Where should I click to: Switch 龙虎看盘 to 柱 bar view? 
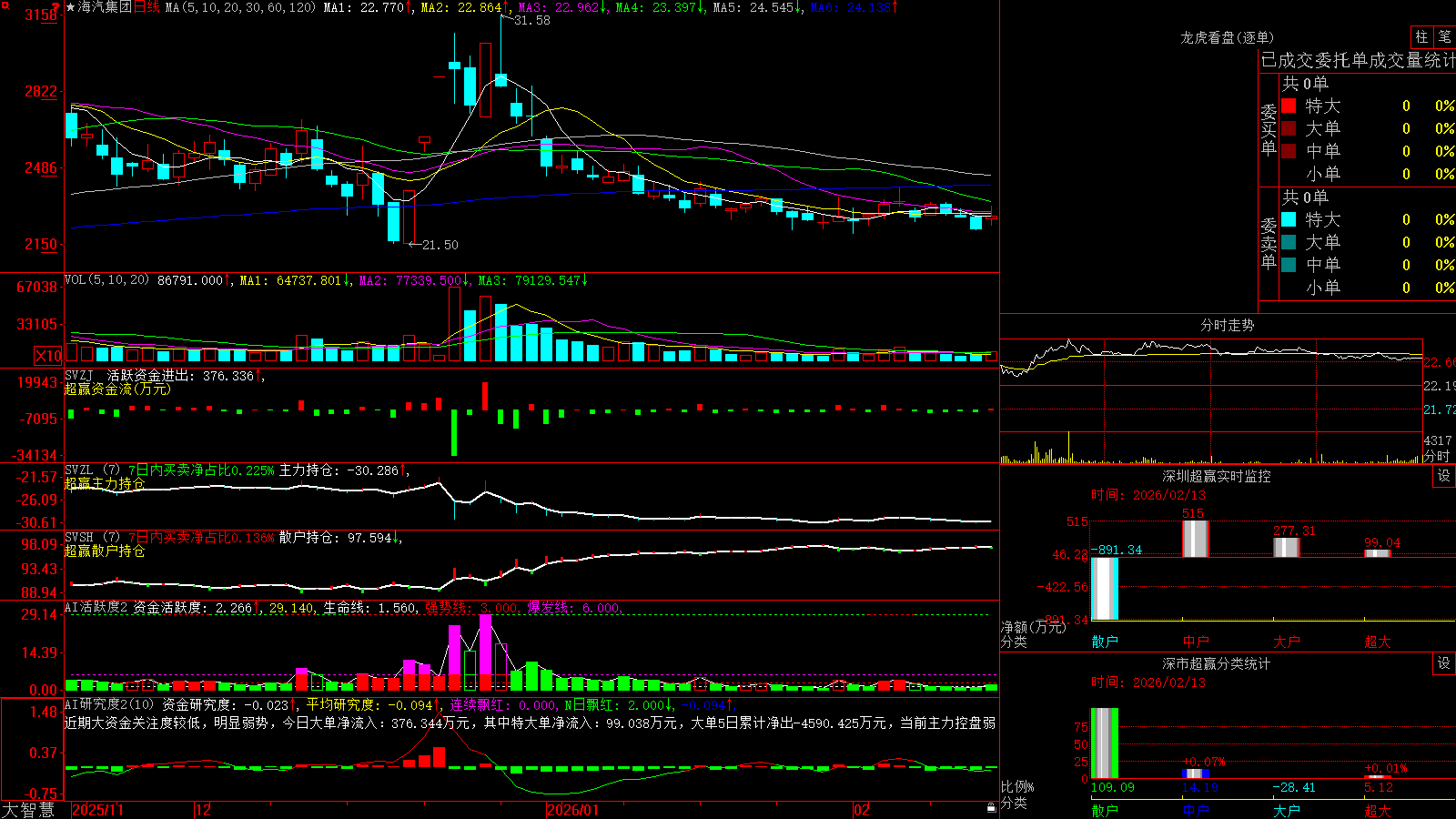(1421, 36)
